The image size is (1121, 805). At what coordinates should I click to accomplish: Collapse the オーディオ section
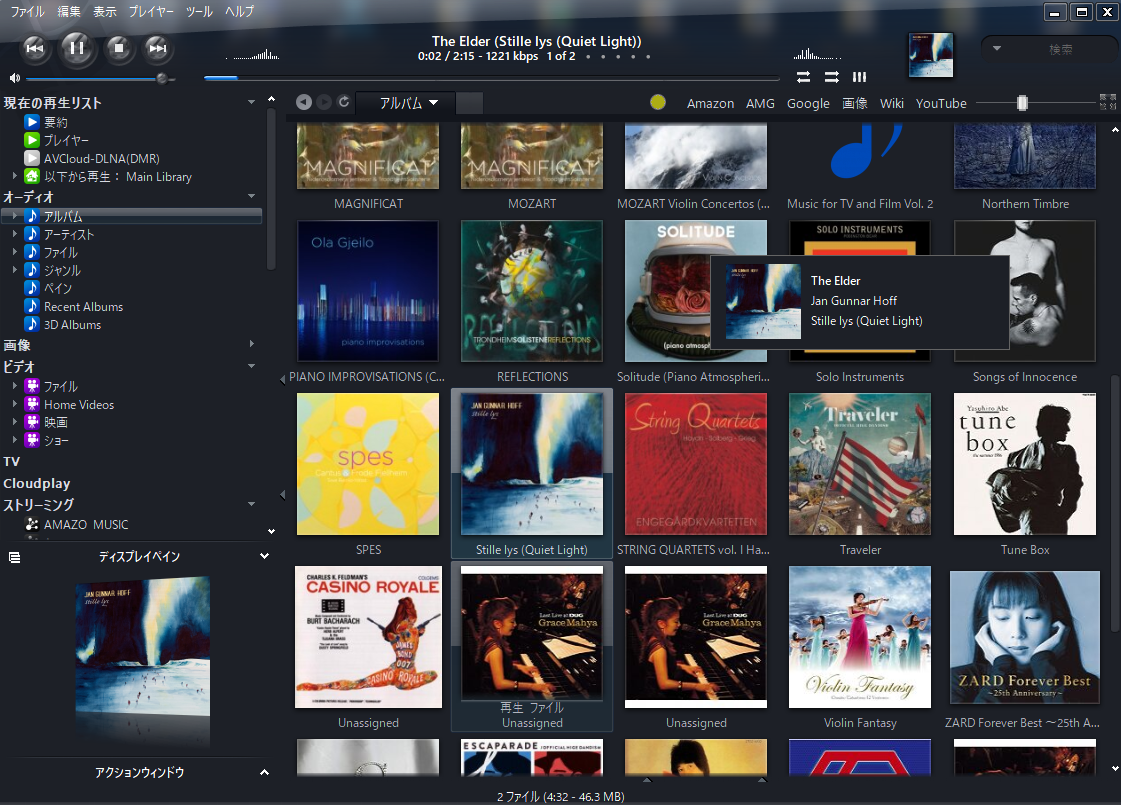point(252,197)
